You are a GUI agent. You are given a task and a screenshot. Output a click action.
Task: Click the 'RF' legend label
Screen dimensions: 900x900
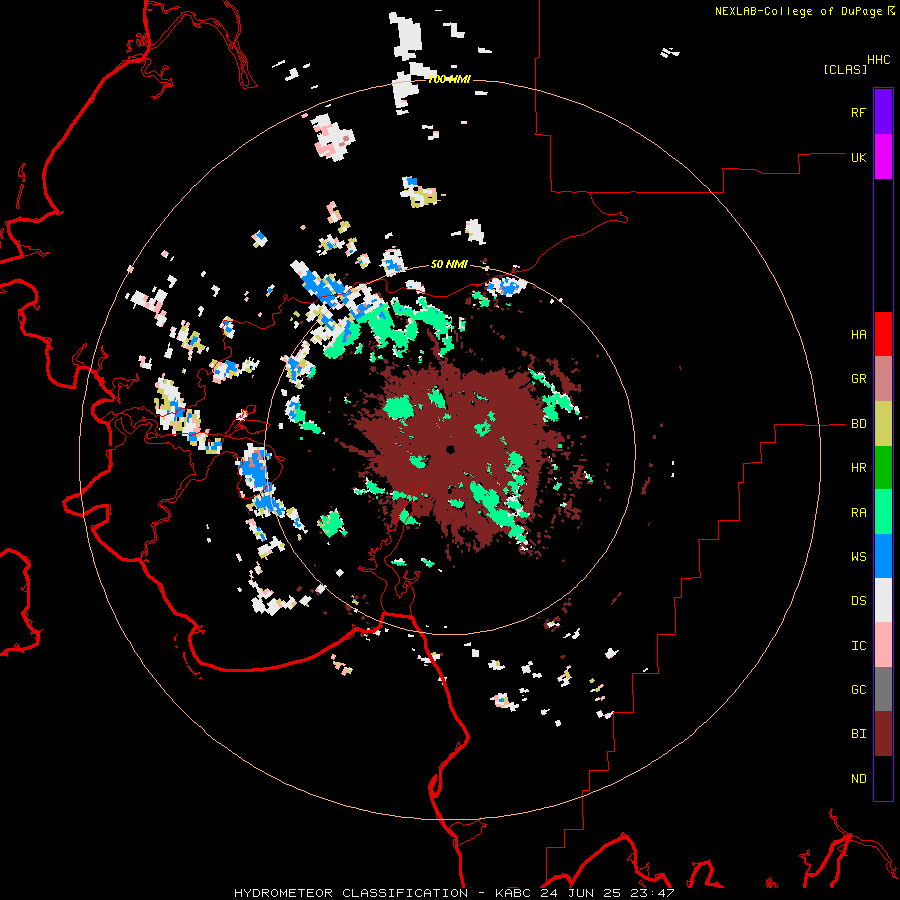[x=858, y=112]
